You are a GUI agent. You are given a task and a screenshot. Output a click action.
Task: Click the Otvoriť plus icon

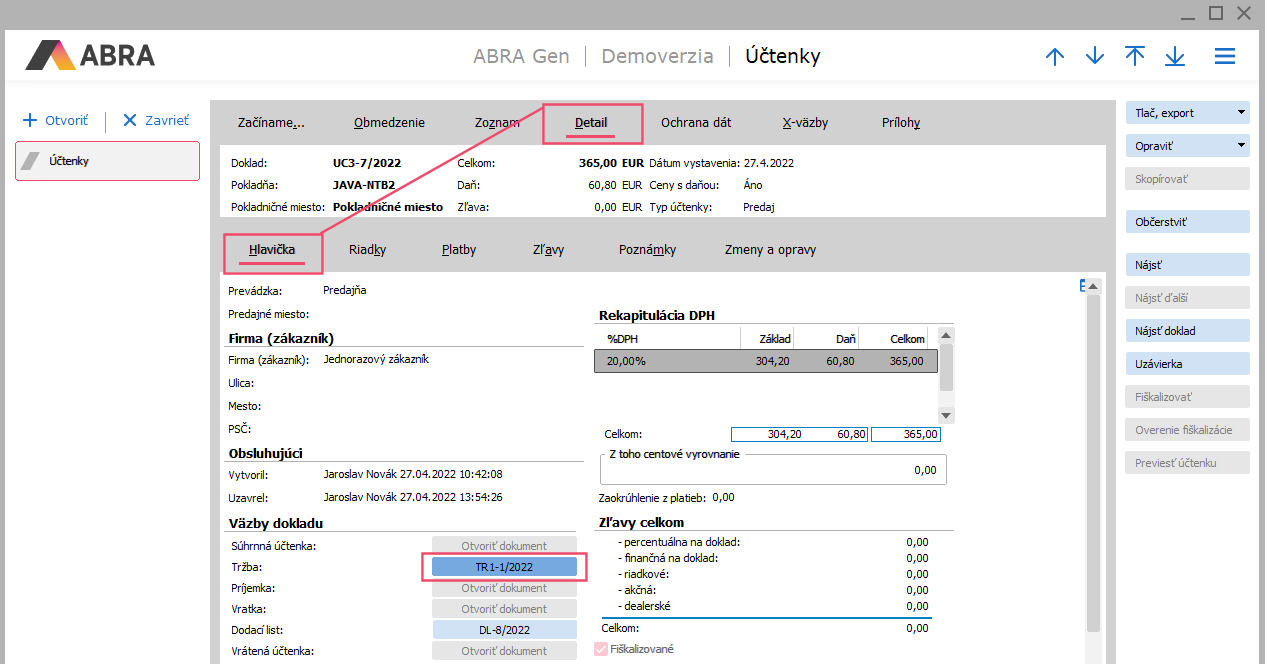pyautogui.click(x=30, y=120)
